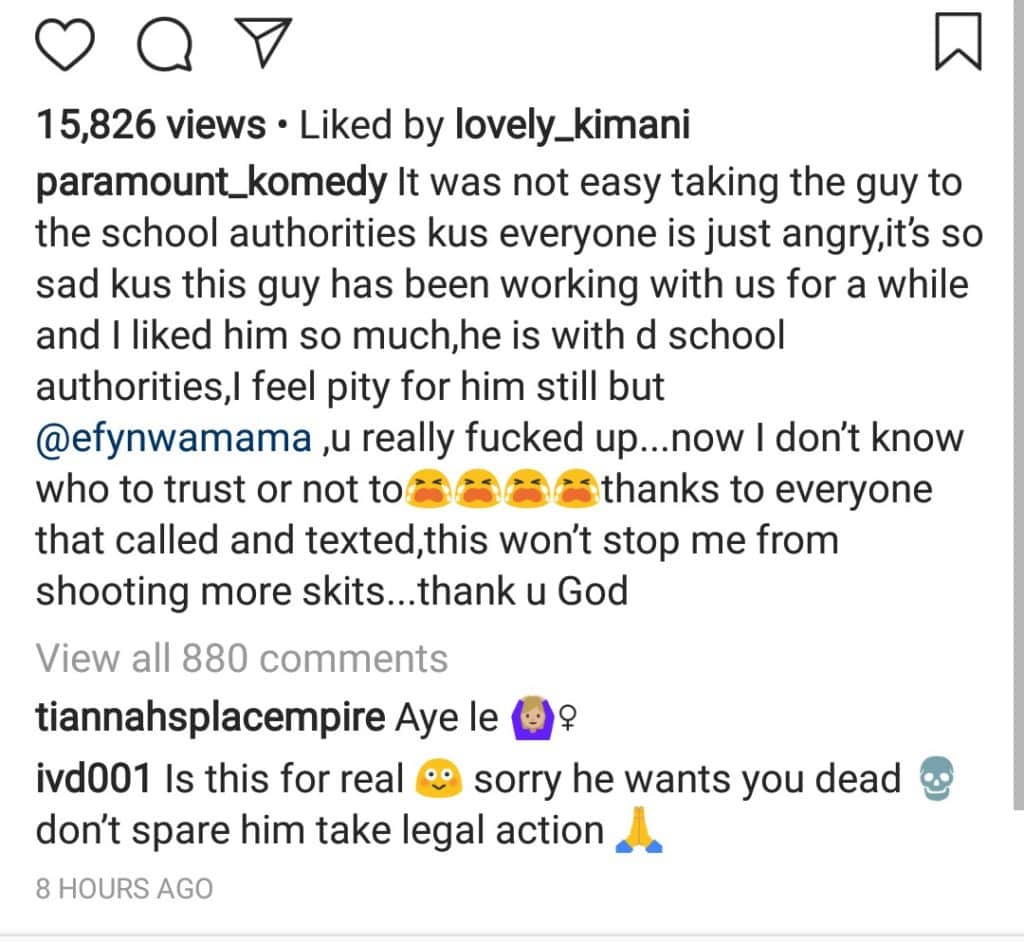Image resolution: width=1024 pixels, height=942 pixels.
Task: Open the @efynwamama mention
Action: pyautogui.click(x=170, y=438)
